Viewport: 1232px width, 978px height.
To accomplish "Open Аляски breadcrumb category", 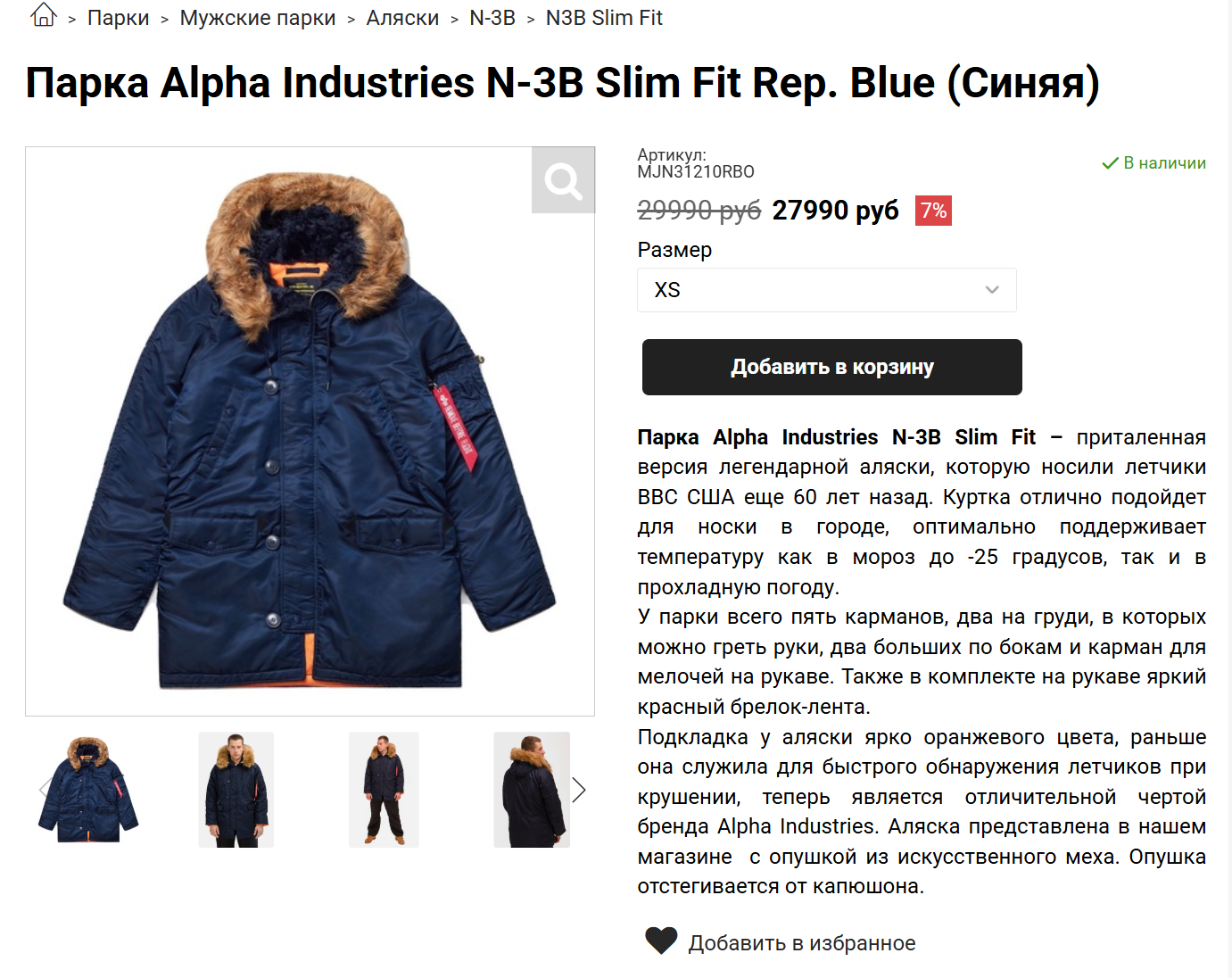I will [x=402, y=18].
